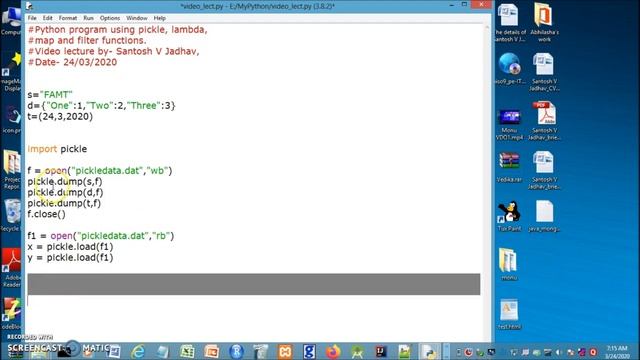Open the File menu in IDLE

pyautogui.click(x=32, y=18)
